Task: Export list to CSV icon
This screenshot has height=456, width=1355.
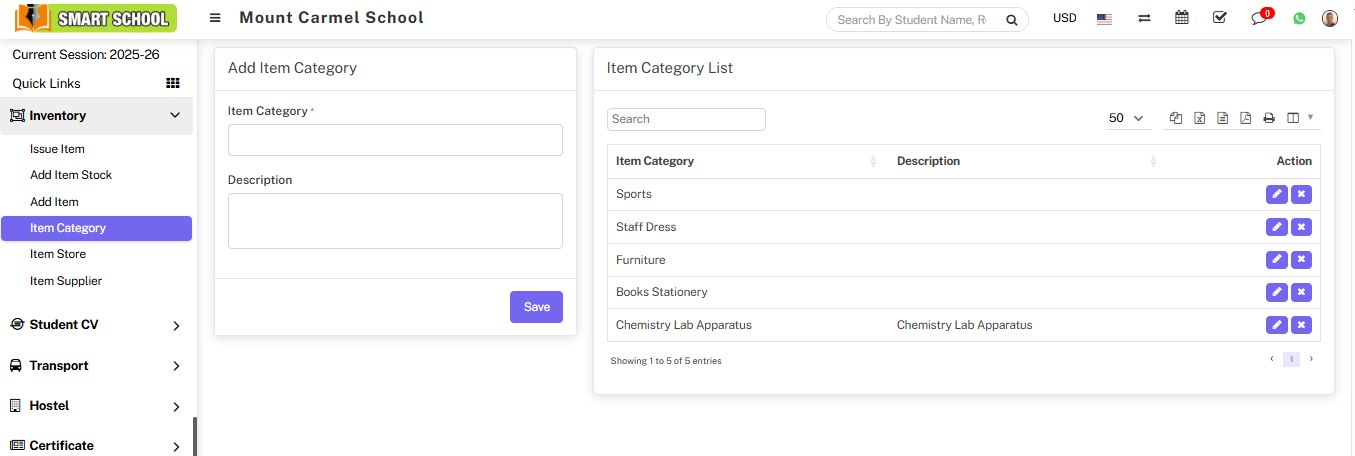Action: [1222, 118]
